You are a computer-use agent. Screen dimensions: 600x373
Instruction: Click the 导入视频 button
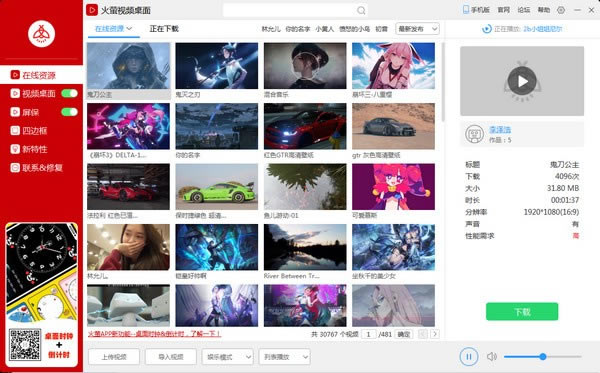click(171, 357)
